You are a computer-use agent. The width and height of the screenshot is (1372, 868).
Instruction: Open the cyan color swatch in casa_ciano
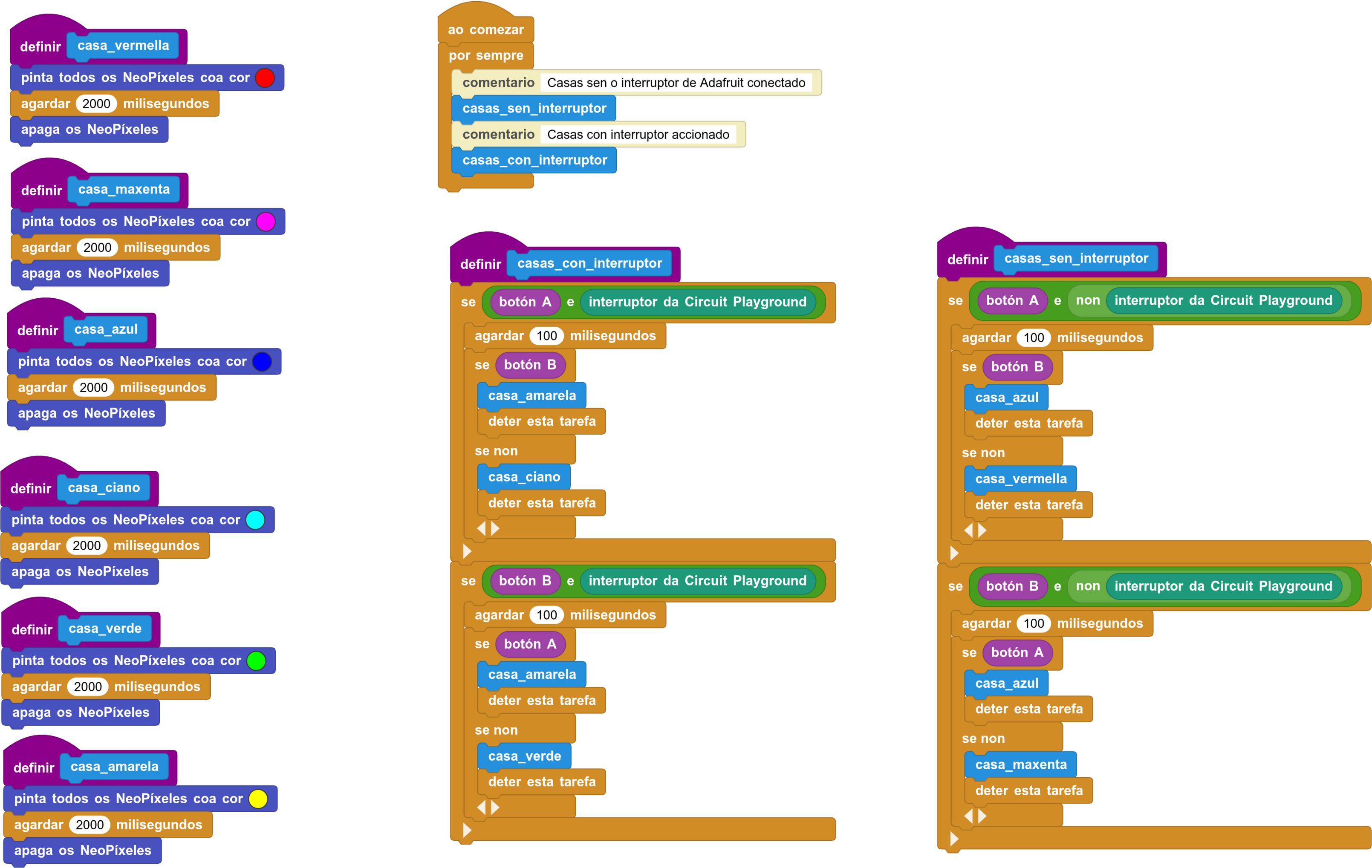pyautogui.click(x=255, y=519)
